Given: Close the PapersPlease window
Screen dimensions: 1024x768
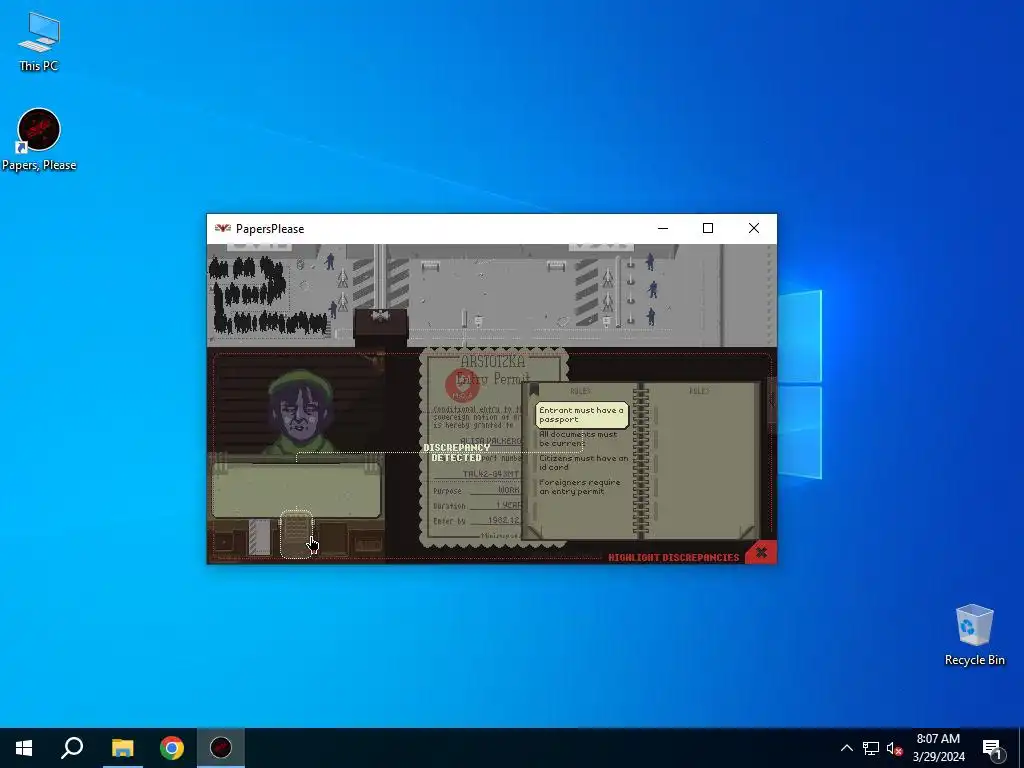Looking at the screenshot, I should click(x=754, y=229).
